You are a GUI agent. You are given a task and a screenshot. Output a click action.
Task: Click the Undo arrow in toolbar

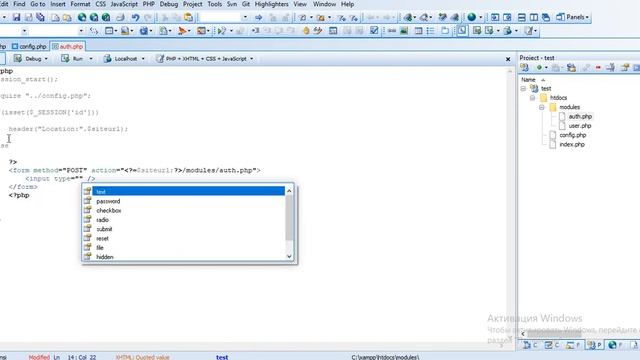[x=135, y=18]
